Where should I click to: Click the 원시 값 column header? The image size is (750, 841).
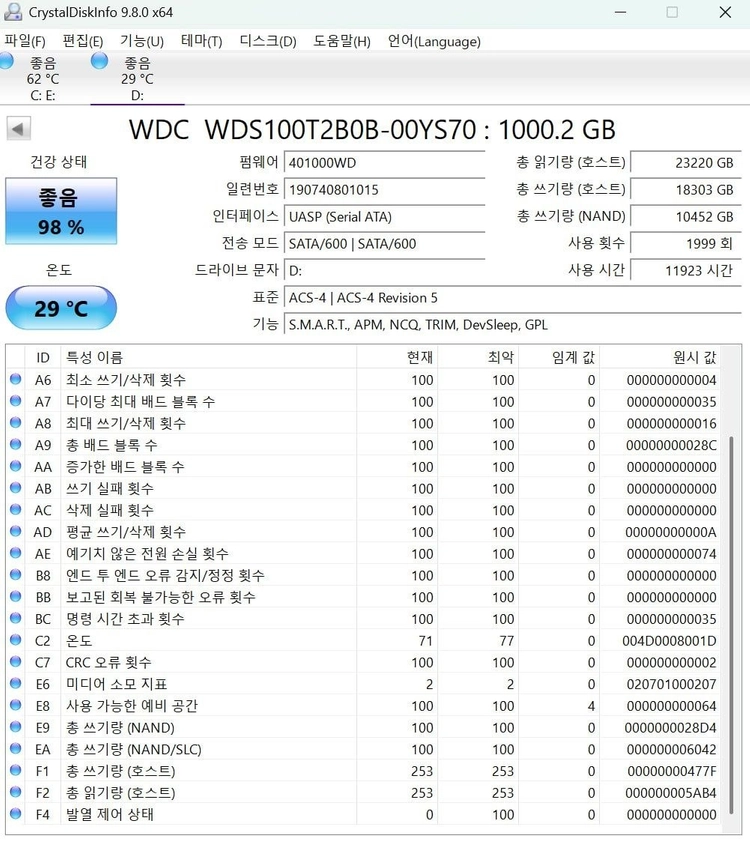[660, 357]
